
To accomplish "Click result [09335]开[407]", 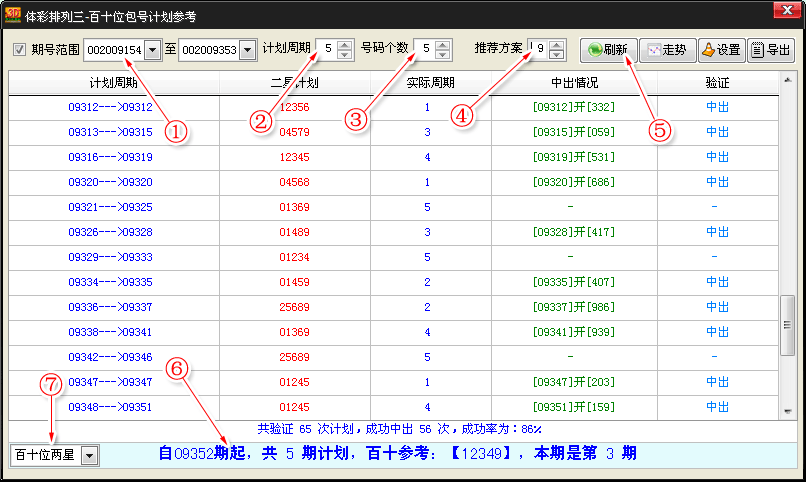I will pos(574,282).
